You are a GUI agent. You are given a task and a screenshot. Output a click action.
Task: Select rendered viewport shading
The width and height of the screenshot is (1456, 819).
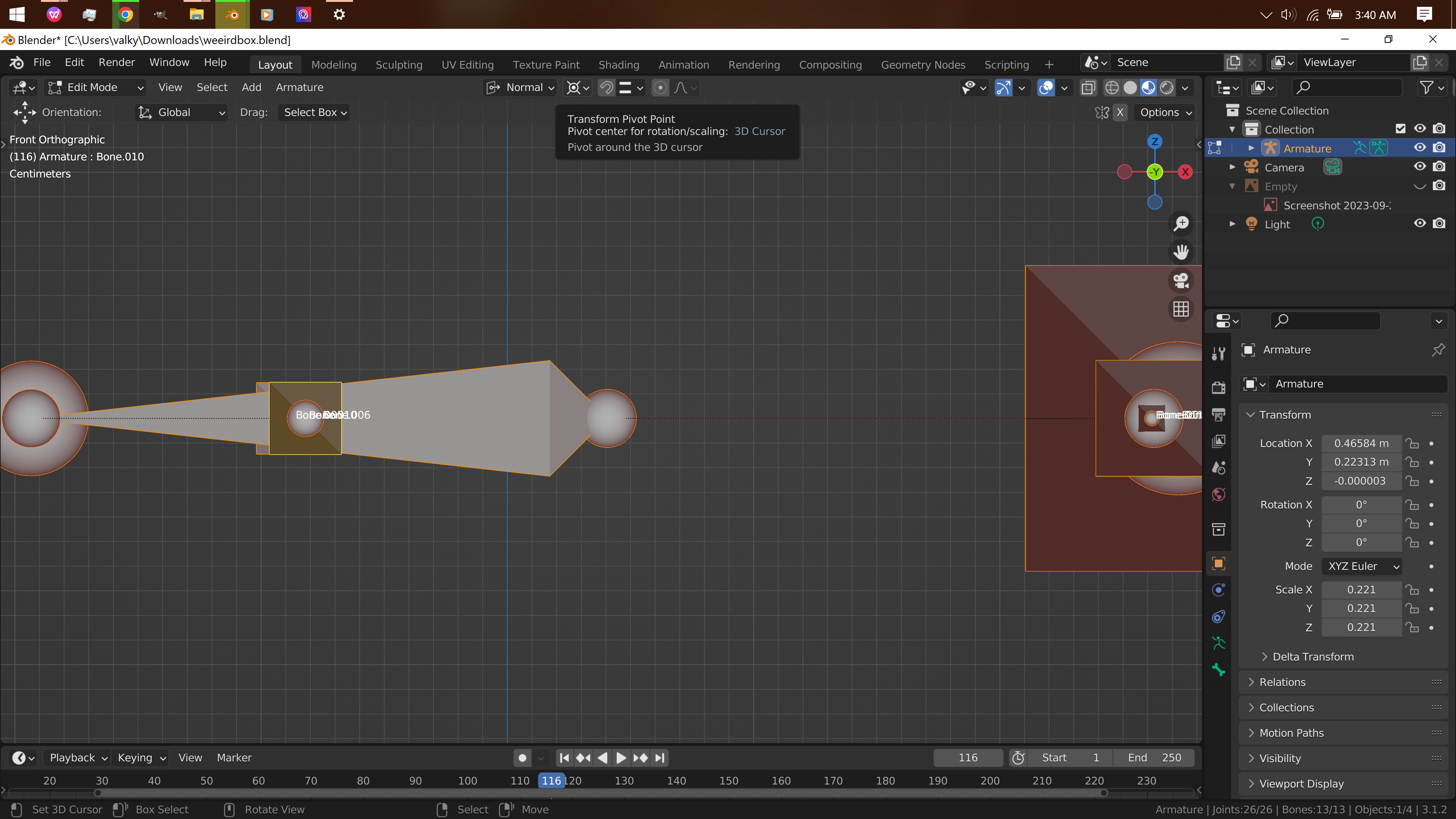(1167, 88)
